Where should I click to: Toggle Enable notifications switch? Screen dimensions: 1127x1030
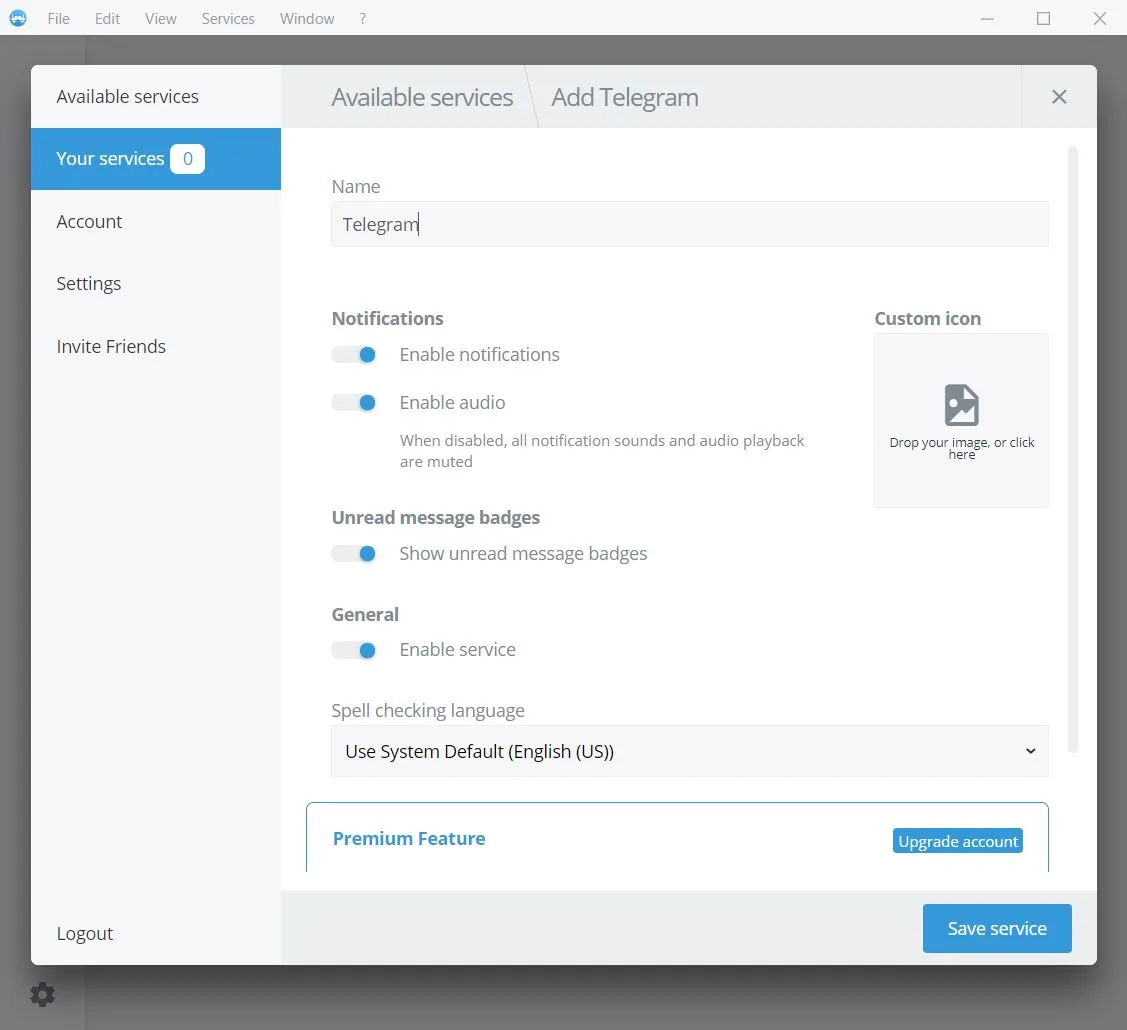point(354,354)
